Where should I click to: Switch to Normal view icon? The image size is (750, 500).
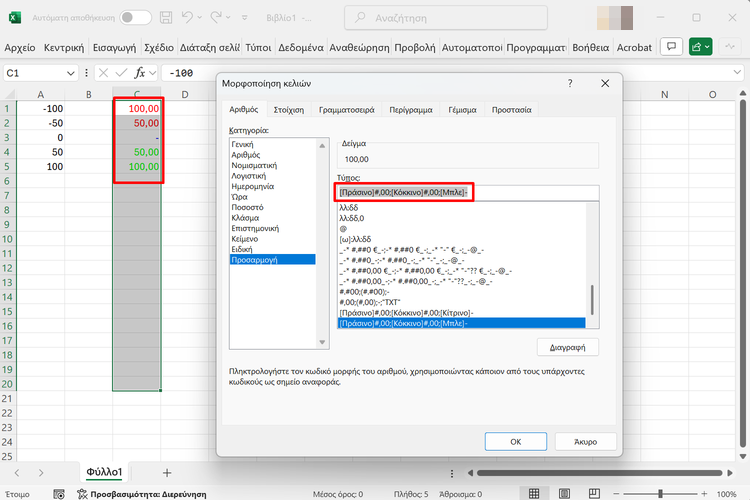click(534, 493)
